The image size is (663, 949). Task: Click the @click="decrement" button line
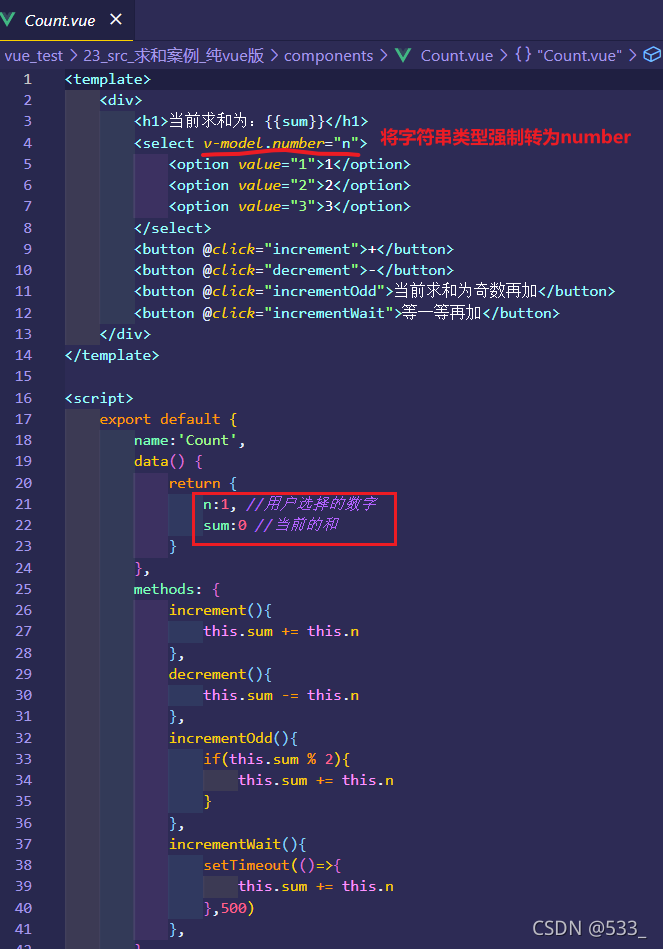[294, 271]
